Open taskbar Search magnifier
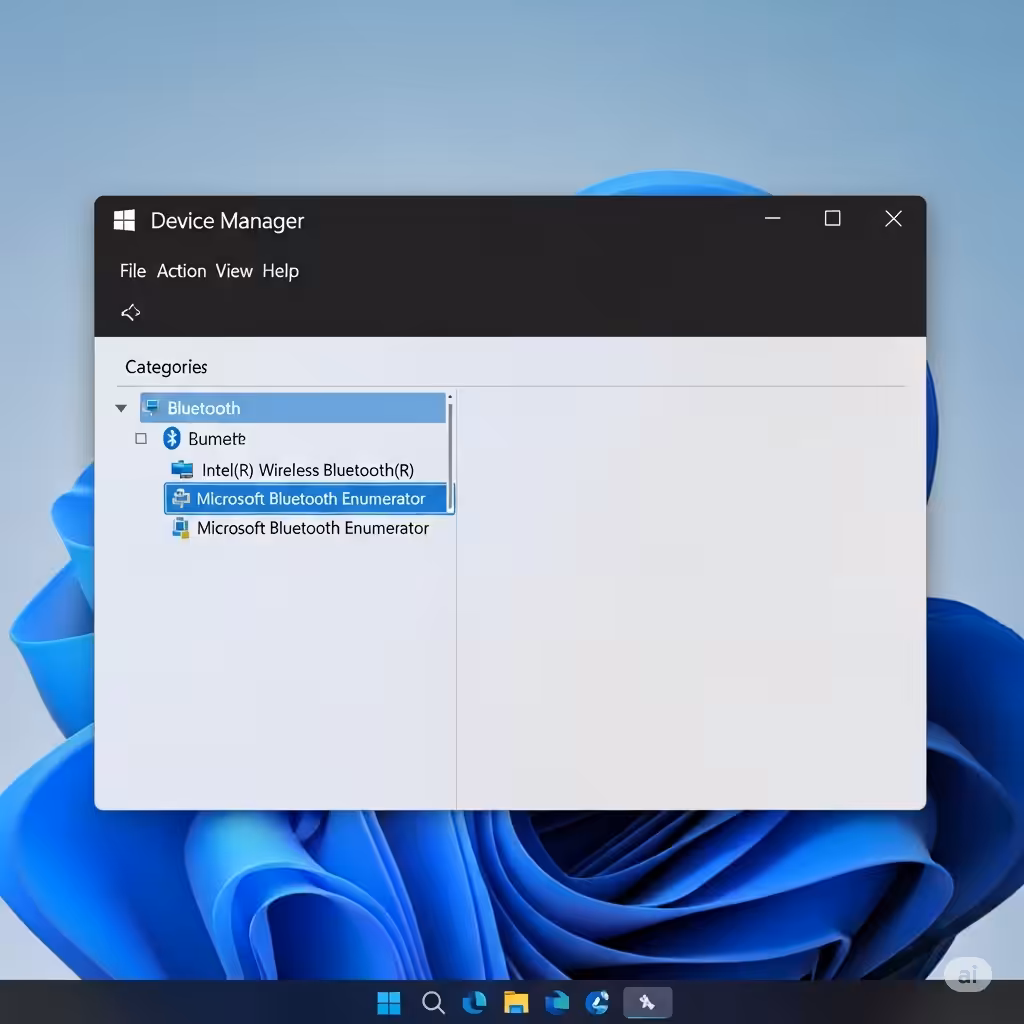Image resolution: width=1024 pixels, height=1024 pixels. 433,1002
